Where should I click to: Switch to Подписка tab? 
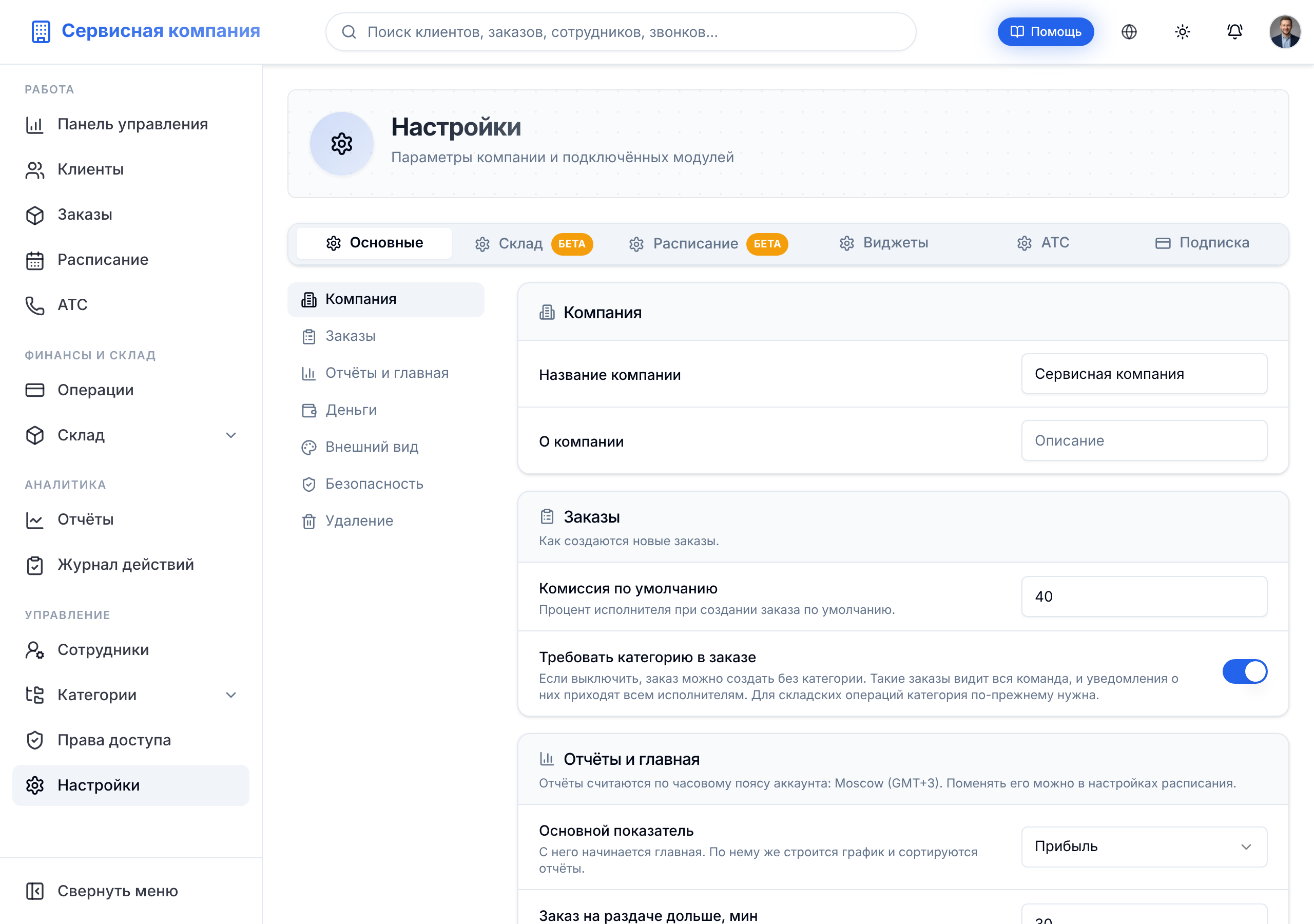tap(1203, 243)
